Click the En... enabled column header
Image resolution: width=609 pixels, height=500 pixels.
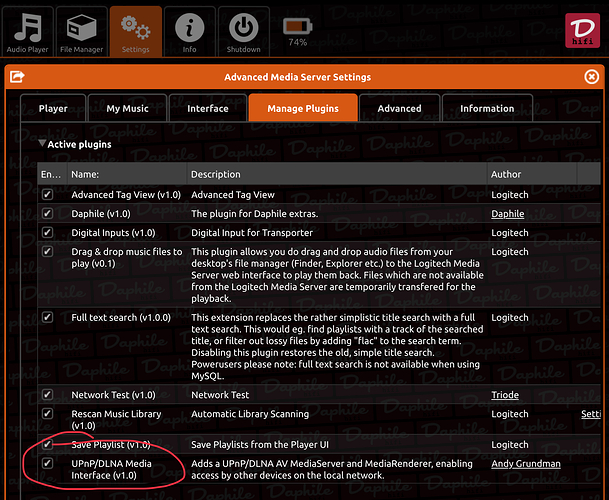tap(52, 174)
